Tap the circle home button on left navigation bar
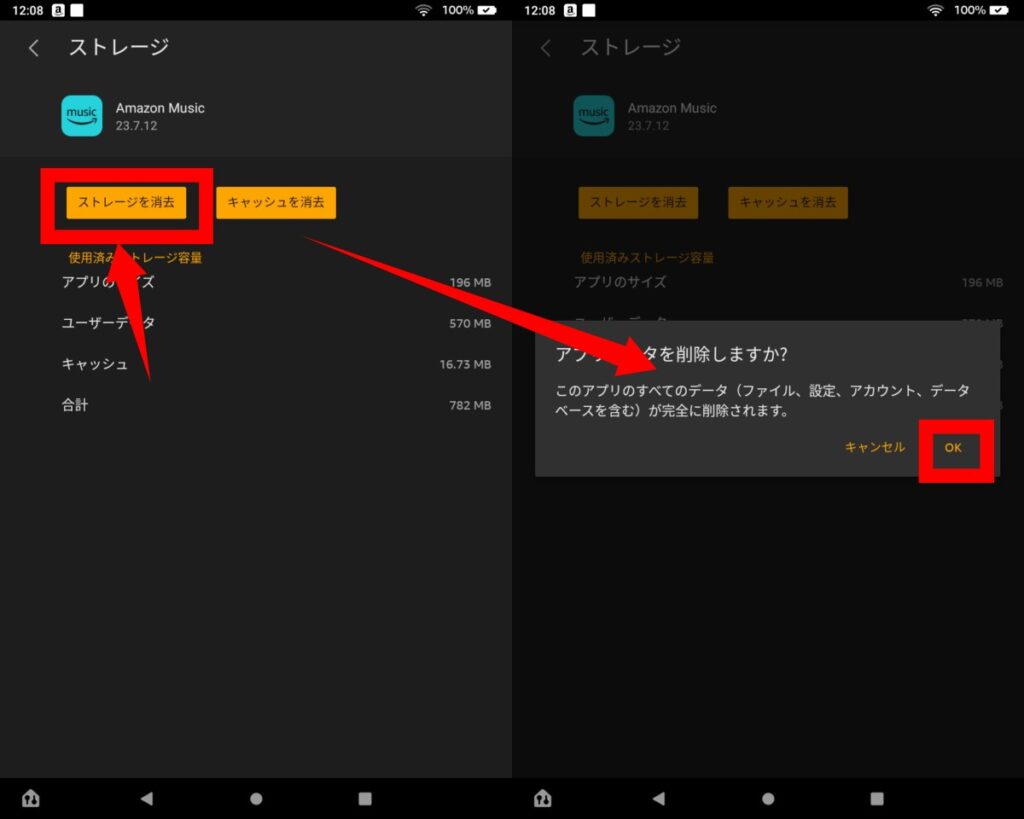The width and height of the screenshot is (1024, 819). pos(256,798)
